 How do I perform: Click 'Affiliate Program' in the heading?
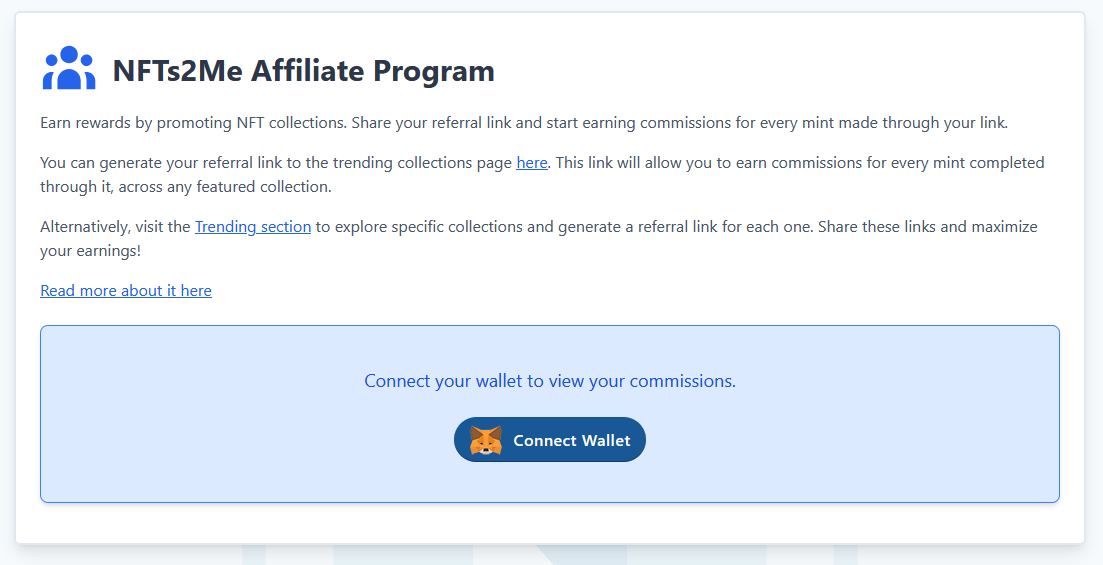pyautogui.click(x=372, y=71)
